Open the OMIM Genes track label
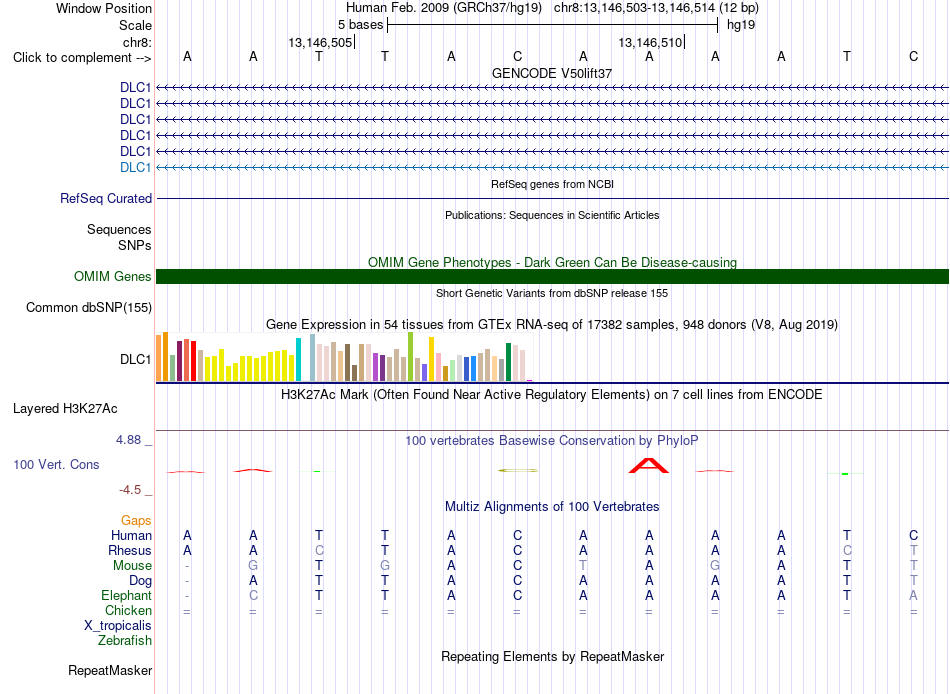The width and height of the screenshot is (950, 694). click(x=113, y=276)
